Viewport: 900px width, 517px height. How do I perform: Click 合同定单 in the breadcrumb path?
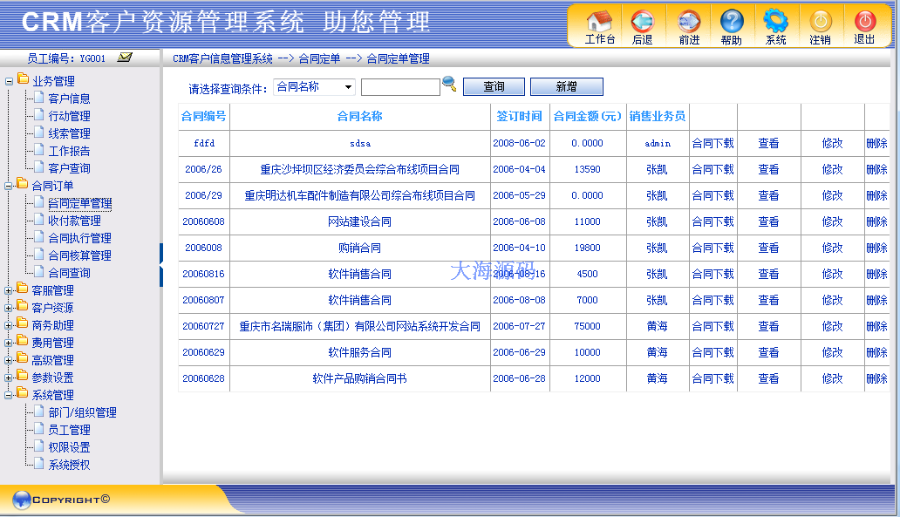pos(319,59)
